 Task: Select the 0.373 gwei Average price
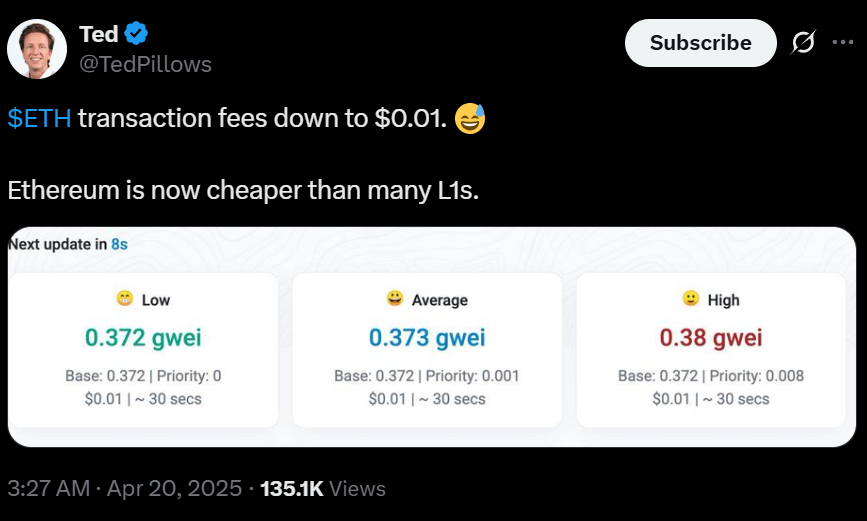[427, 338]
